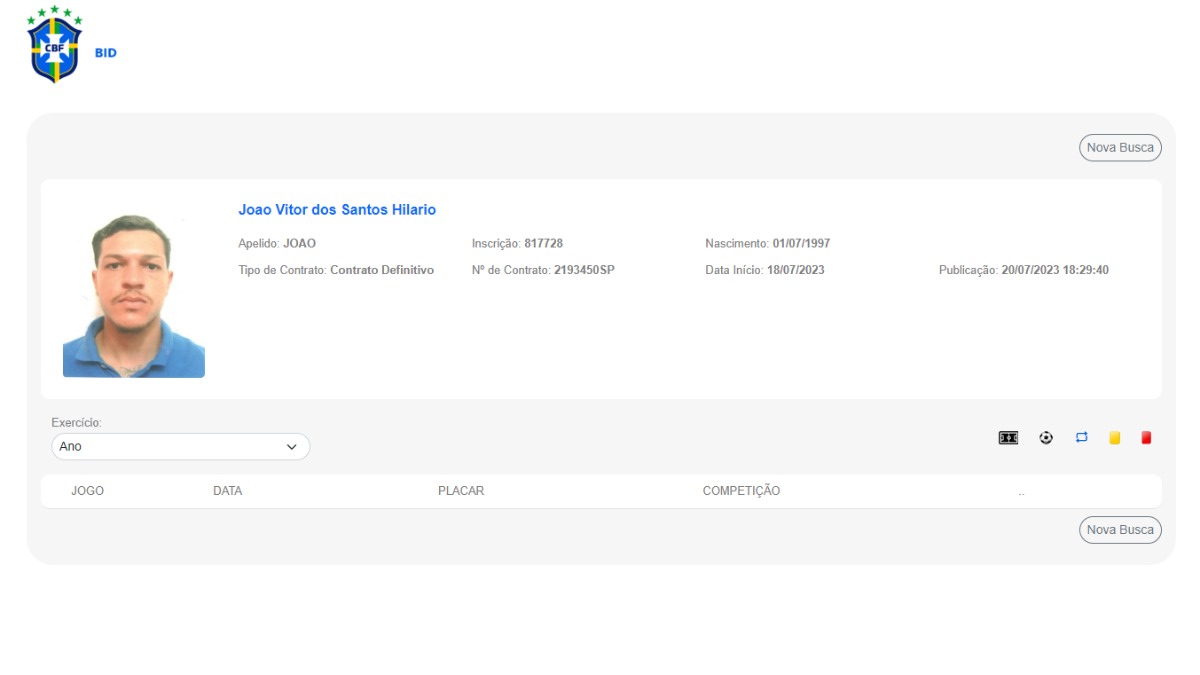Select the red card icon
The width and height of the screenshot is (1200, 675).
(x=1146, y=438)
